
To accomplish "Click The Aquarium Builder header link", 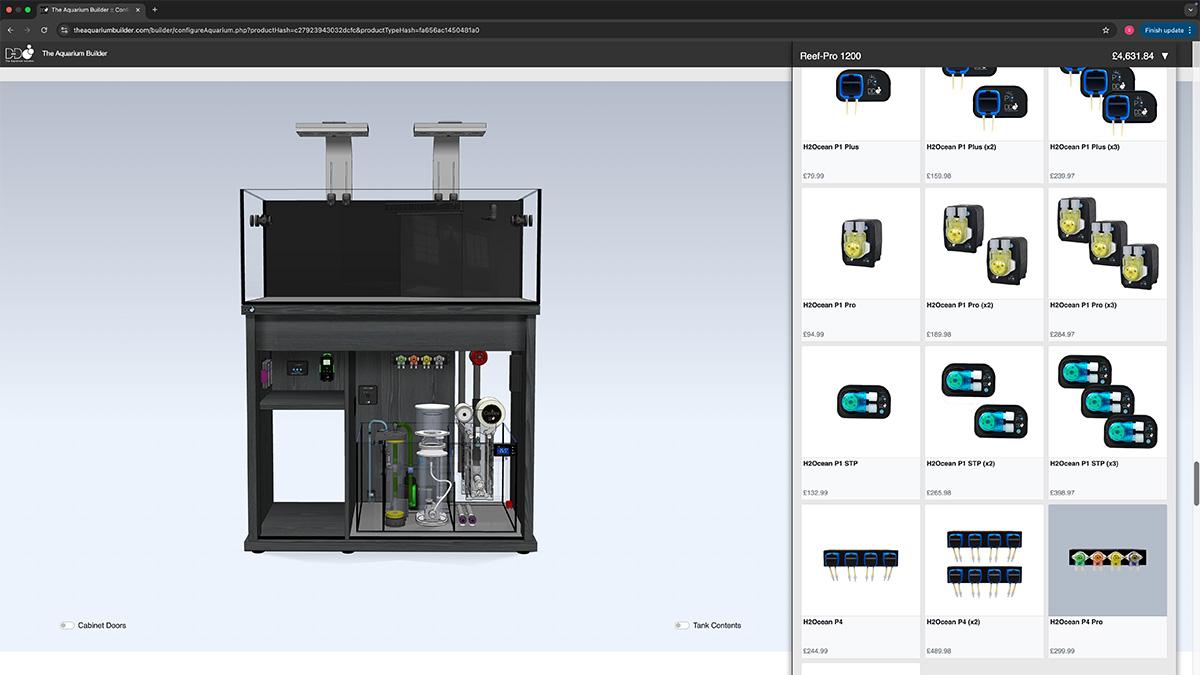I will 74,53.
